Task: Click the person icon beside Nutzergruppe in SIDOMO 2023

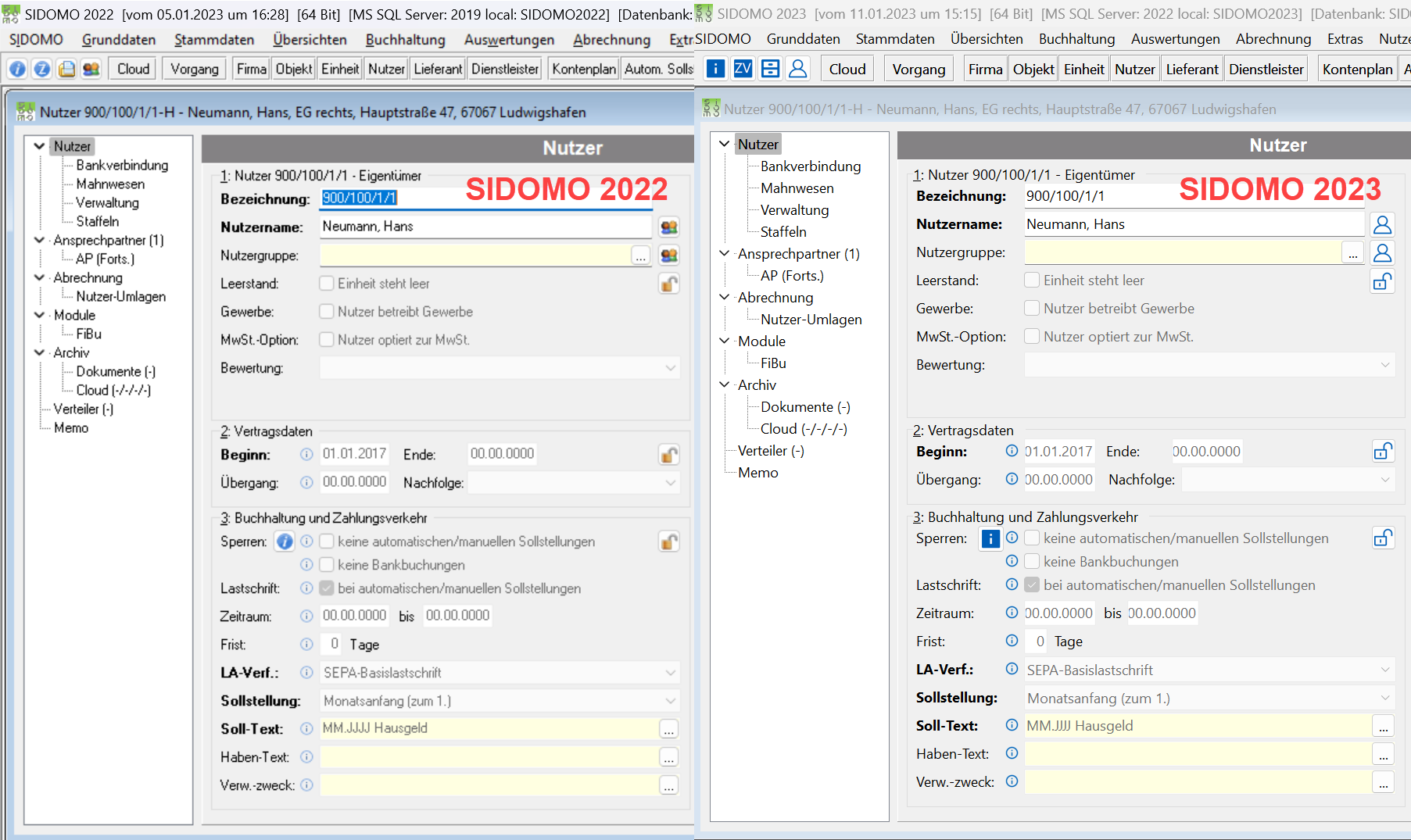Action: [1382, 252]
